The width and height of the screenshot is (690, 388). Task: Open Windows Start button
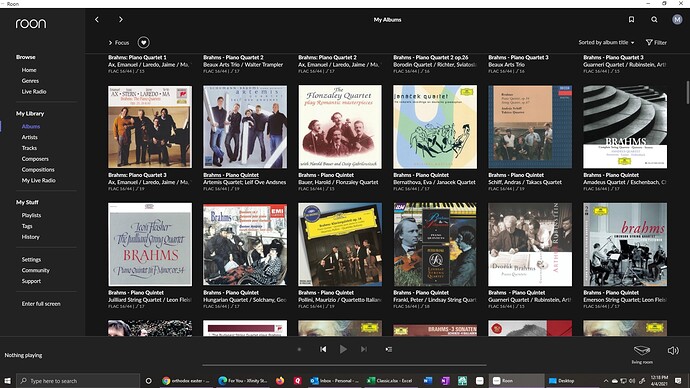coord(7,381)
